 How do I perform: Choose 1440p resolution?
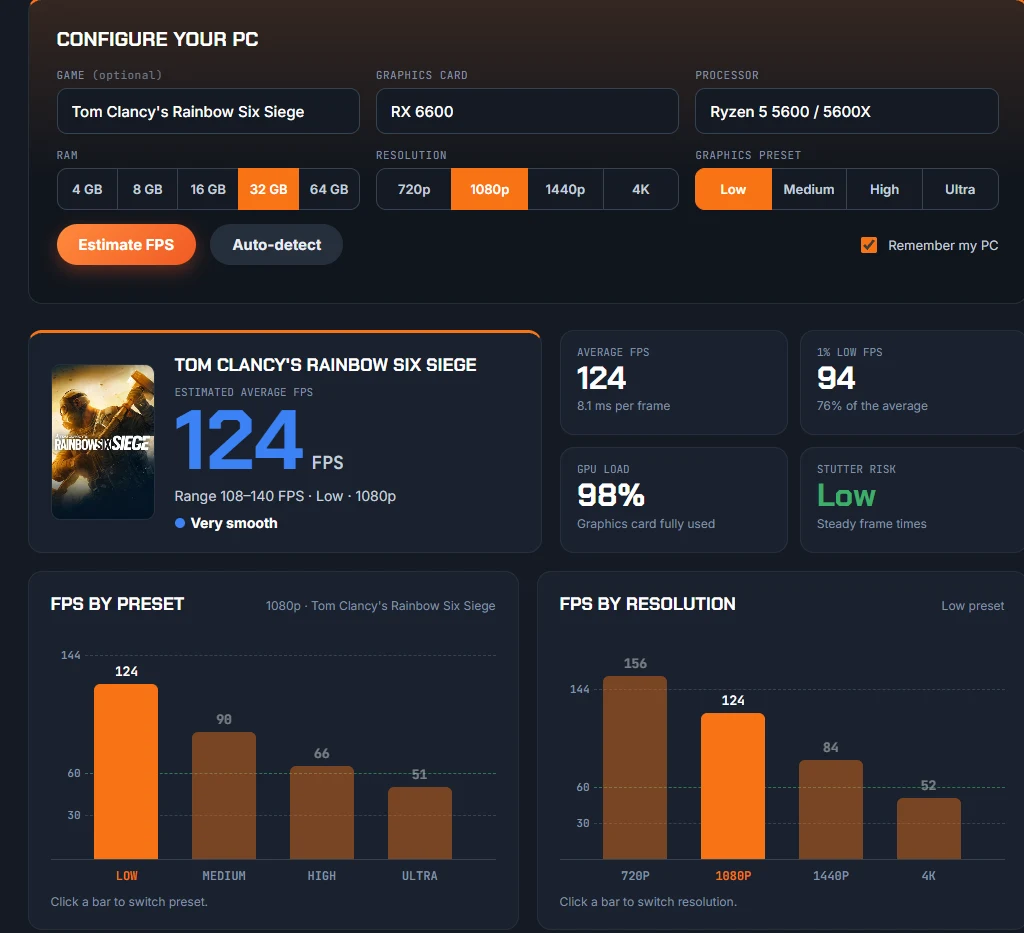click(x=566, y=189)
